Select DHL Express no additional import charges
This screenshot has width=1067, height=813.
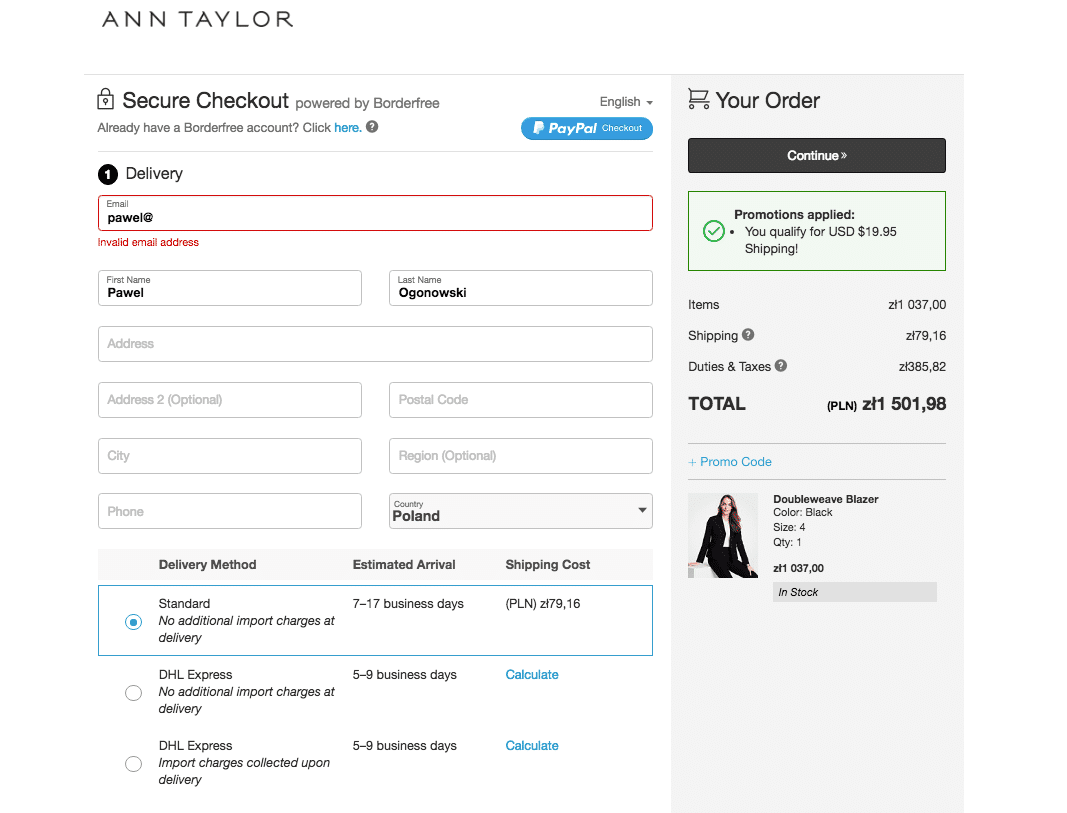click(x=133, y=693)
